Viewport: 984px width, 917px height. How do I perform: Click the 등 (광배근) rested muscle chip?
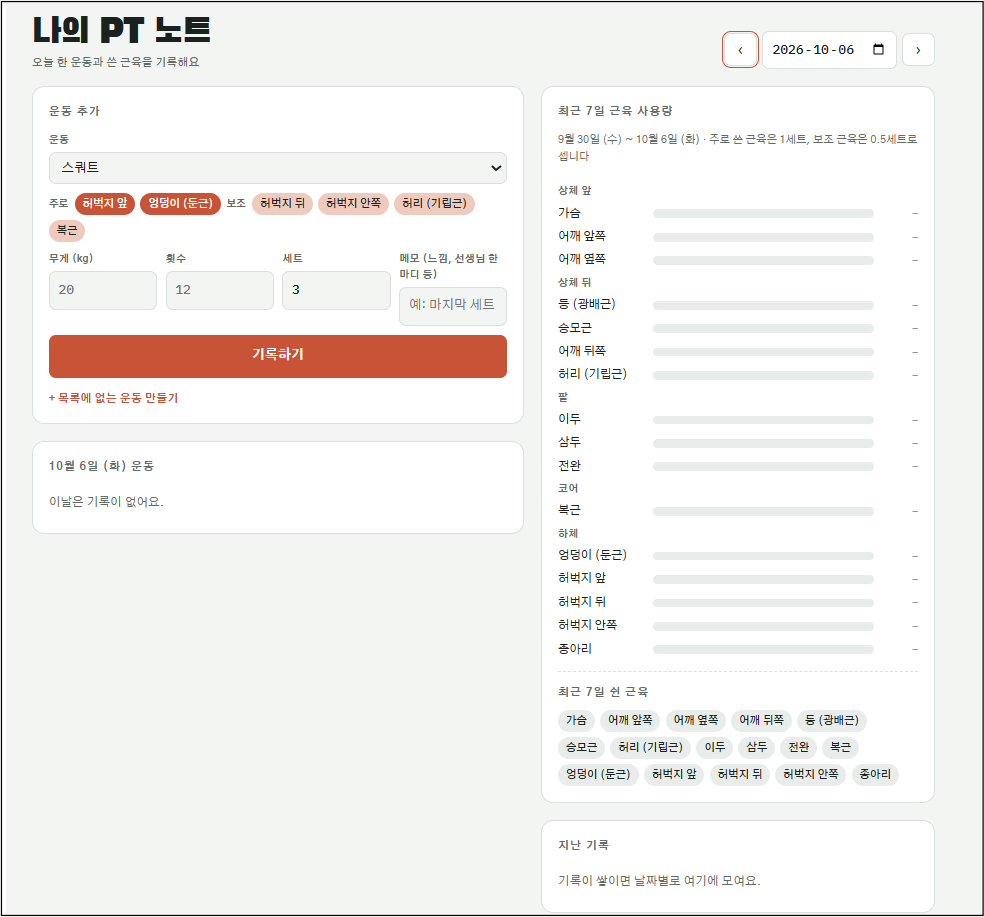click(832, 721)
